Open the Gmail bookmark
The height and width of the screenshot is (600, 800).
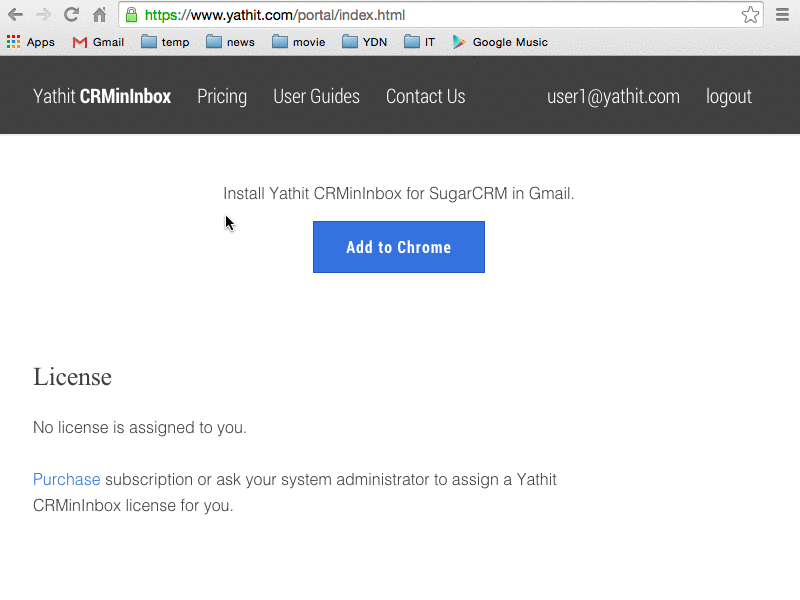(98, 42)
